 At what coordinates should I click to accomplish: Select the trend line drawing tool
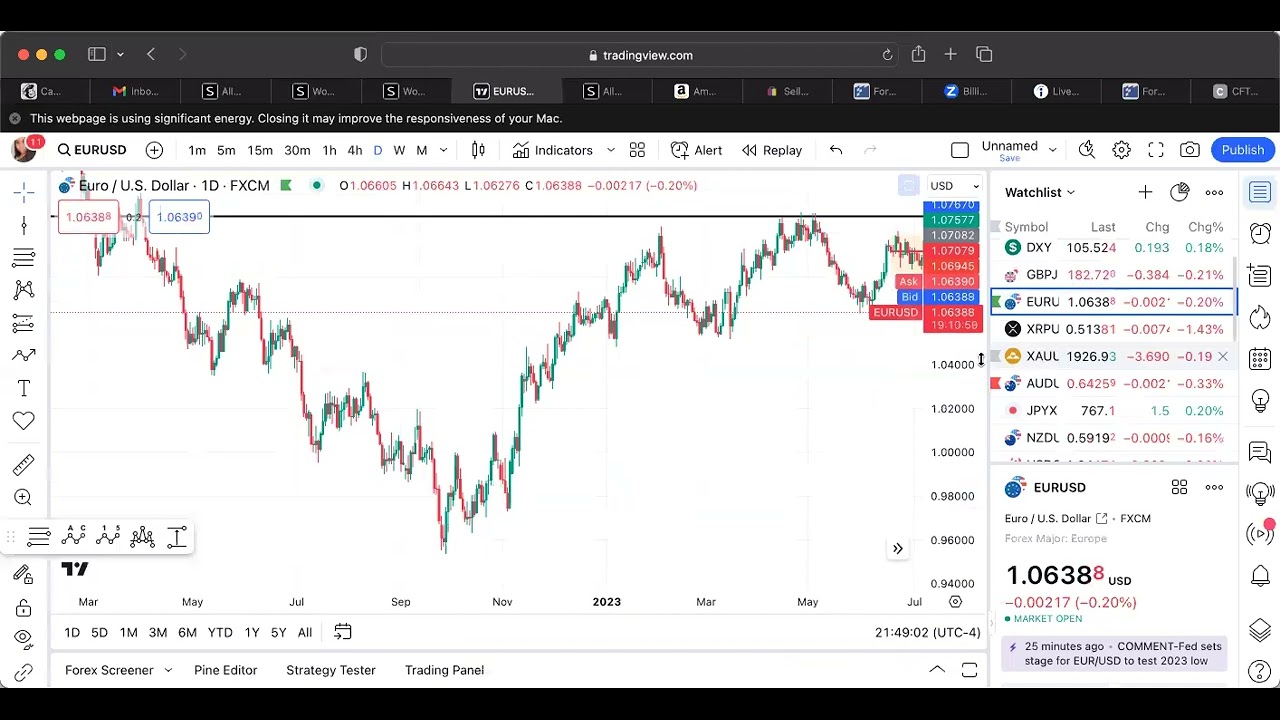coord(24,226)
